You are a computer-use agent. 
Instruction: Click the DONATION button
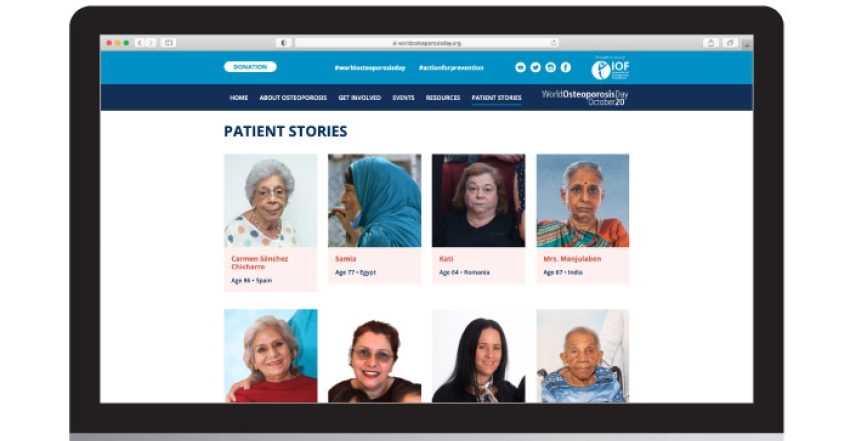(x=250, y=67)
